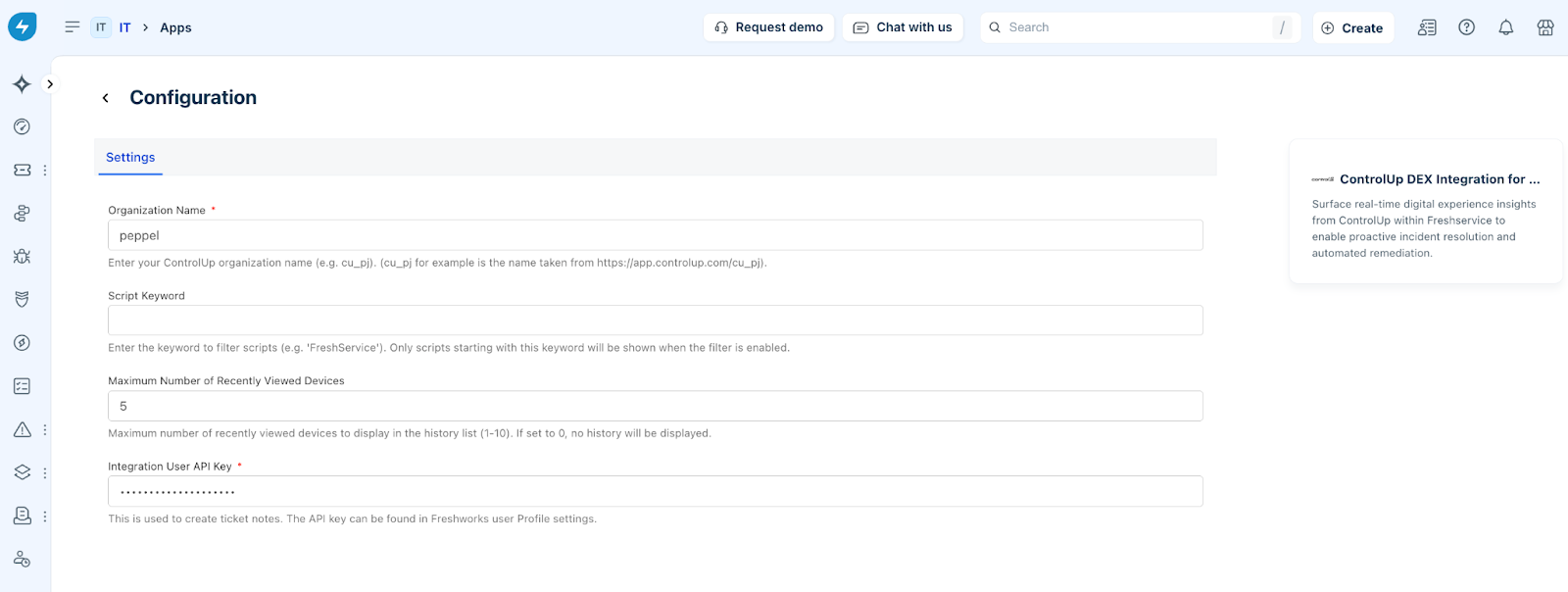The width and height of the screenshot is (1568, 592).
Task: Open the bug icon in sidebar
Action: (22, 256)
